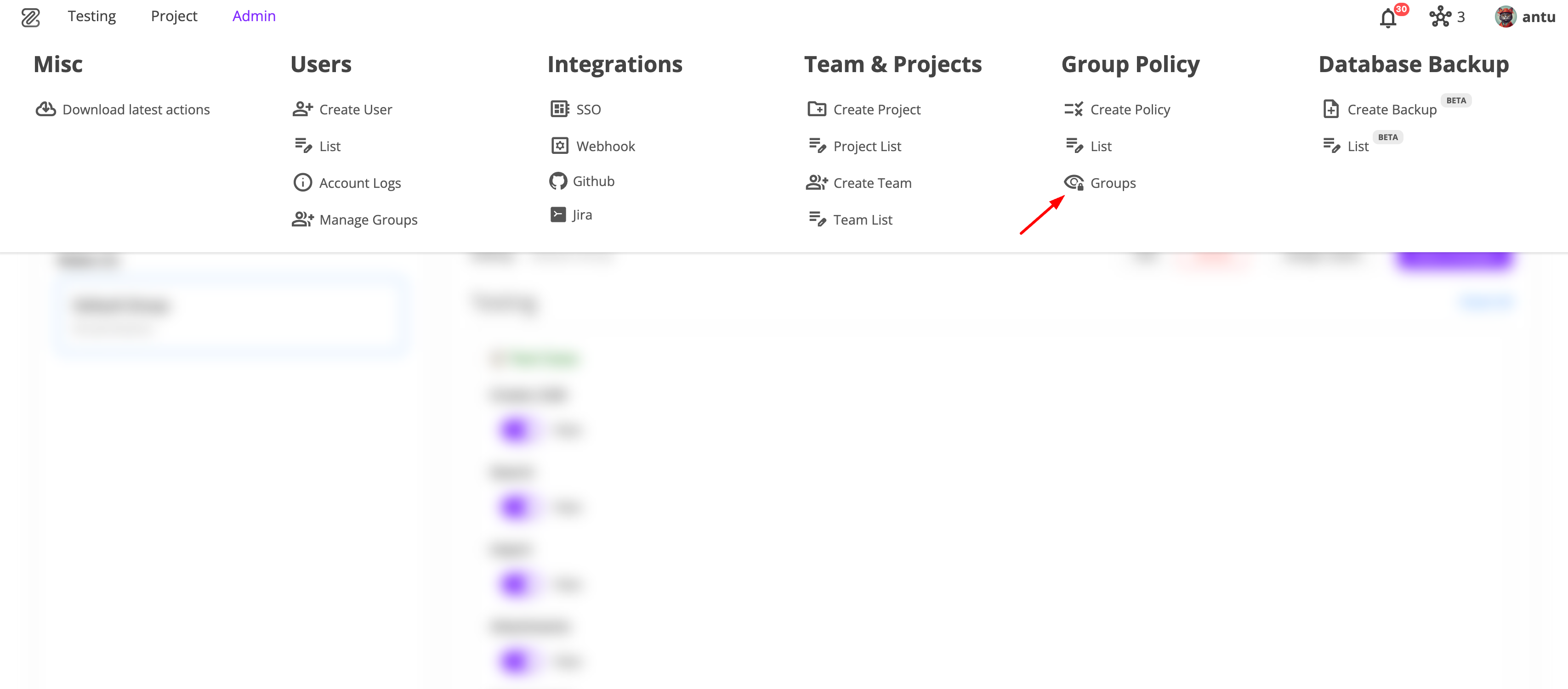Open the Admin menu

click(254, 17)
